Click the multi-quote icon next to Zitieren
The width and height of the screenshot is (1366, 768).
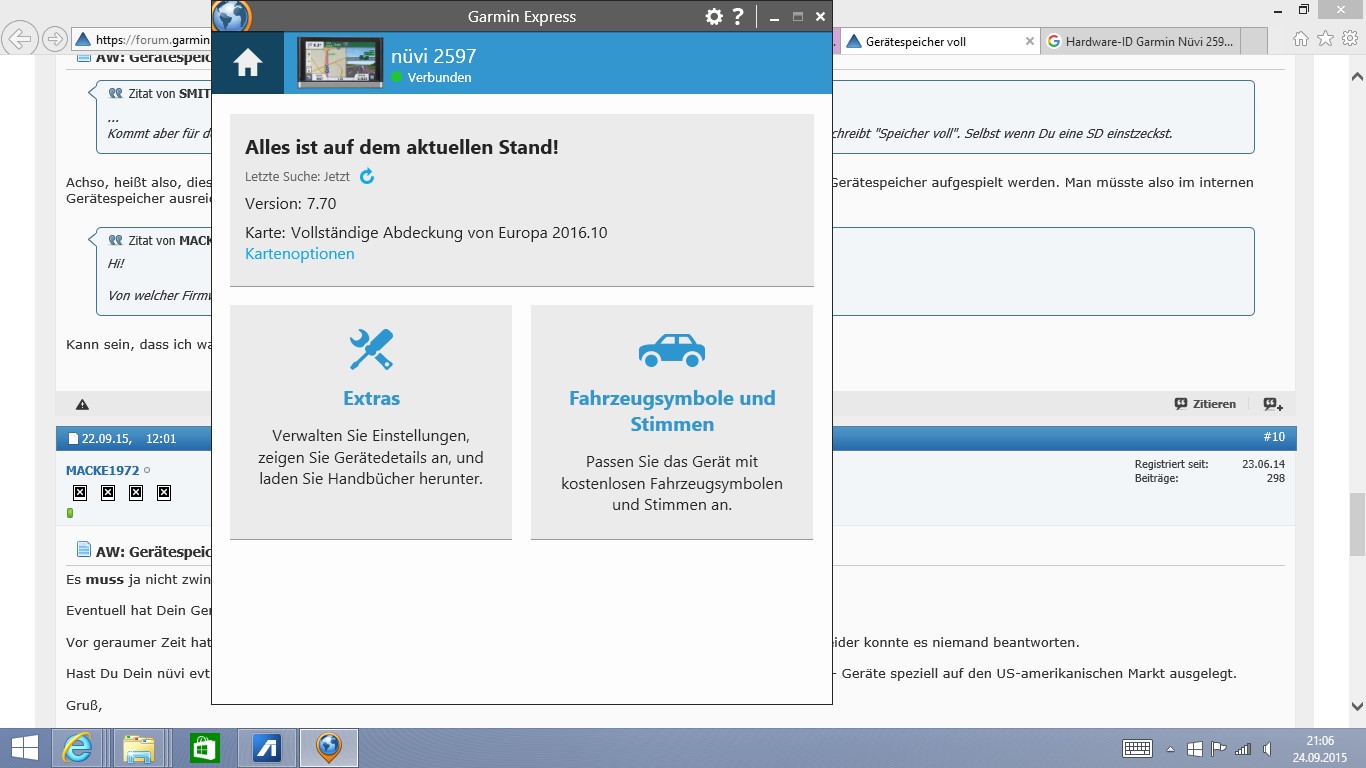1273,404
